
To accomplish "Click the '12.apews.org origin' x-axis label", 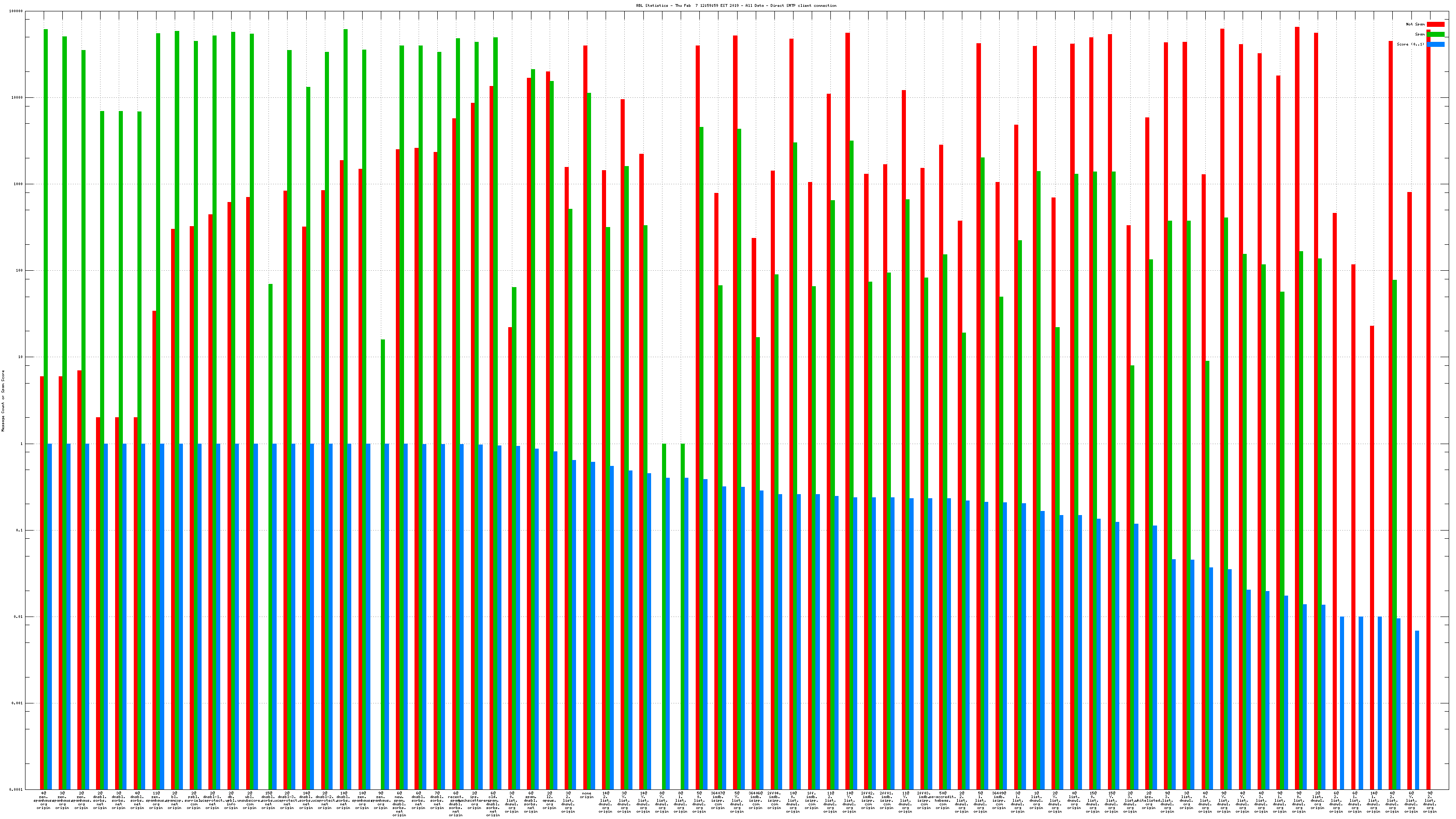I will (x=549, y=800).
